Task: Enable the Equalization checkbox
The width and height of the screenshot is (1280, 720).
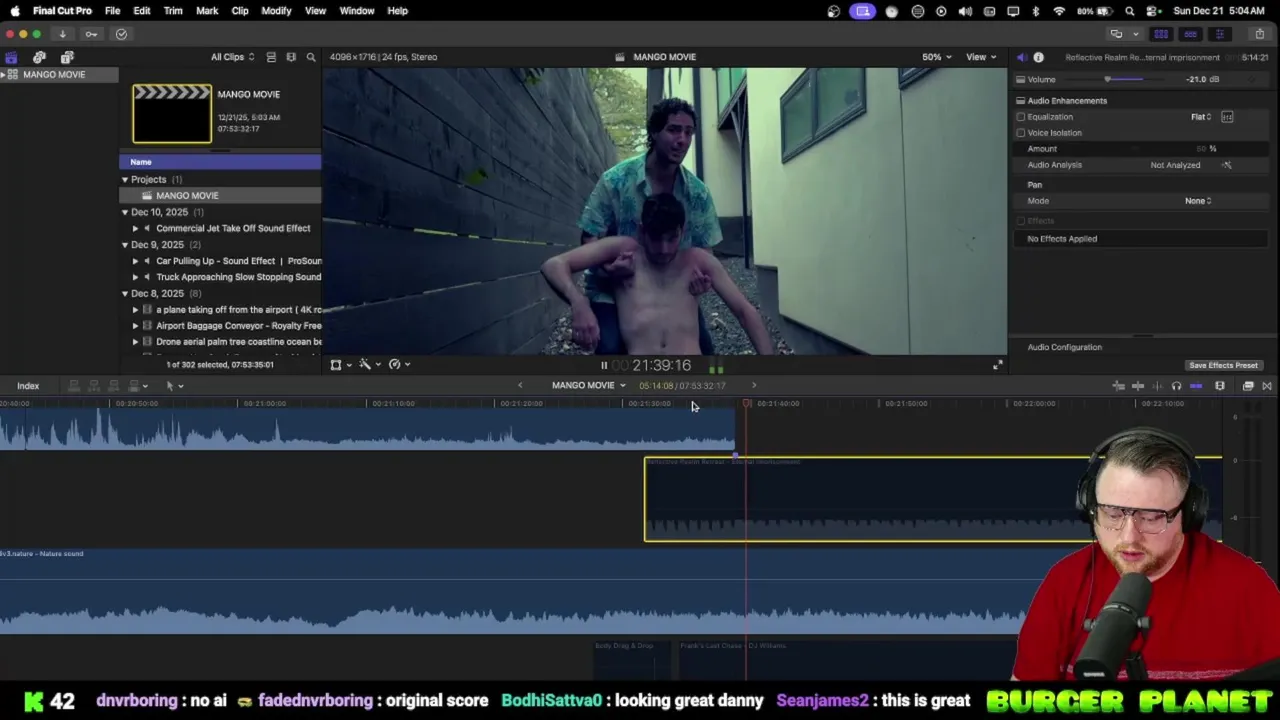Action: (x=1021, y=117)
